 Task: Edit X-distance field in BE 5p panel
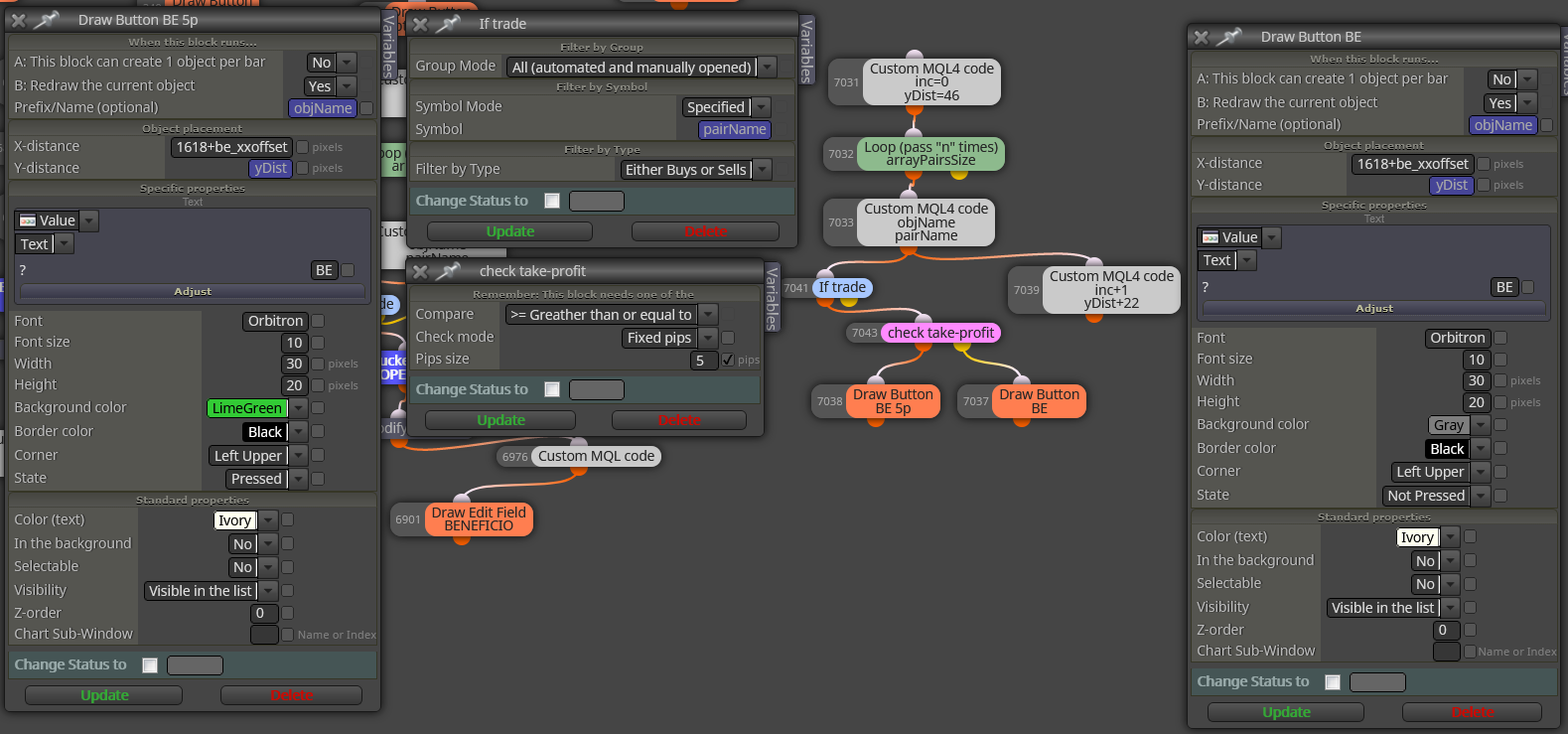click(232, 147)
